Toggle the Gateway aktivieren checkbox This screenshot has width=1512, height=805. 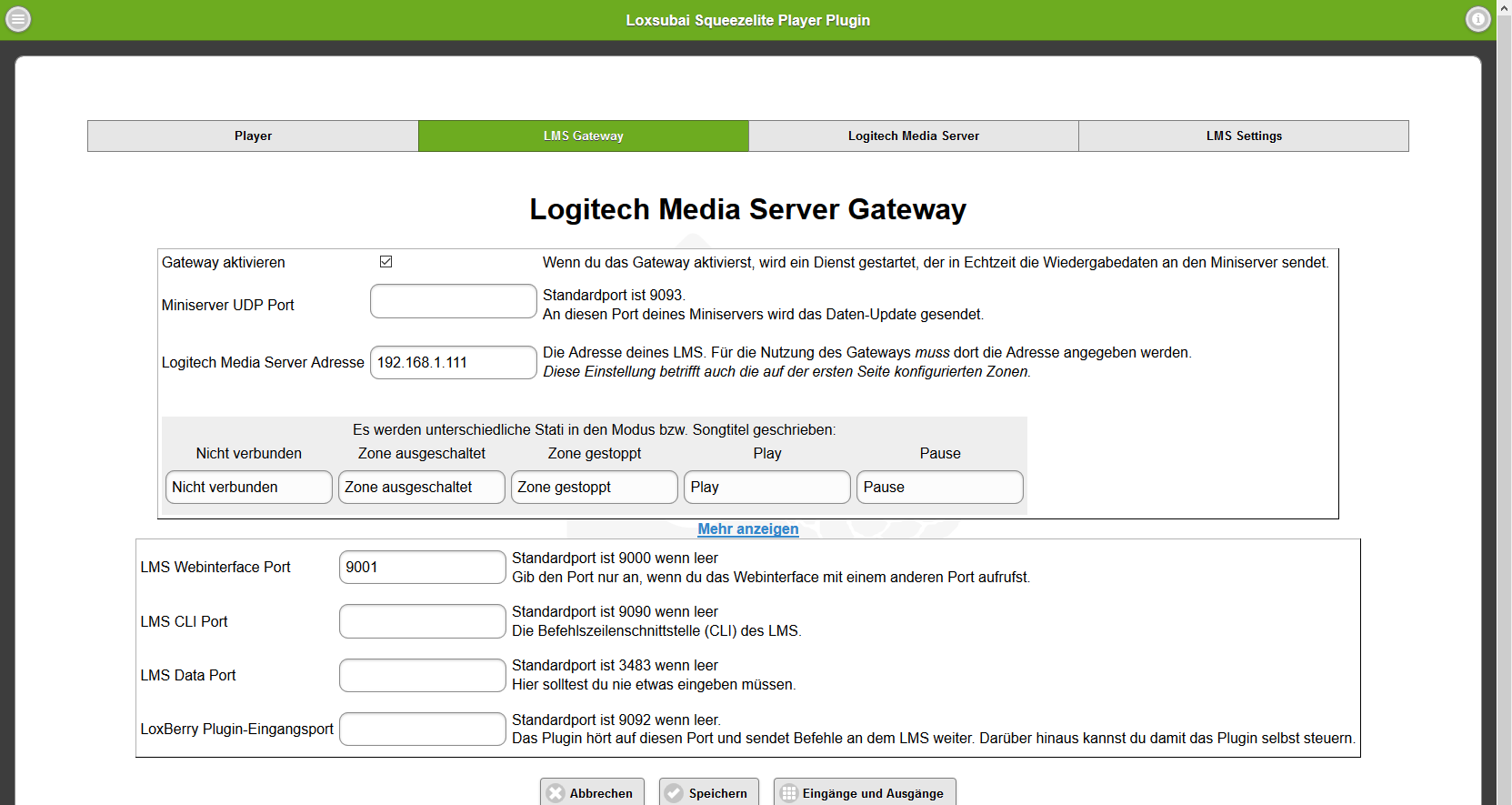click(386, 262)
